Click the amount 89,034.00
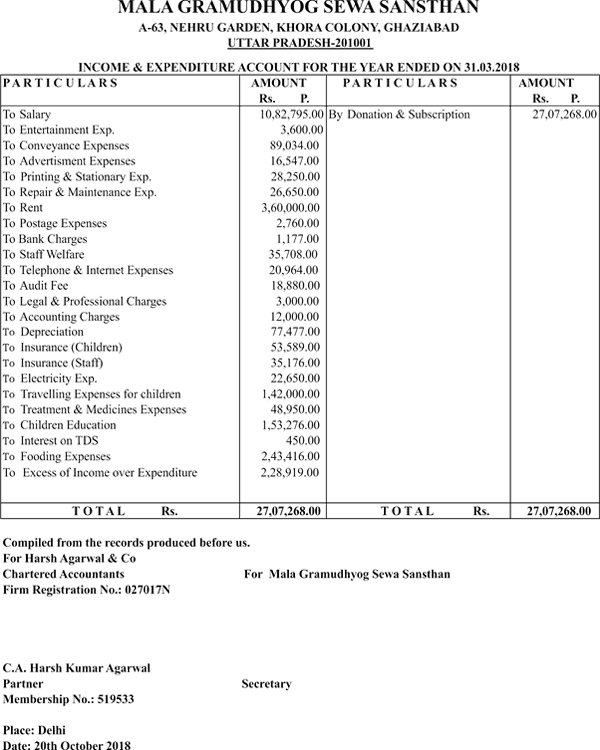 tap(294, 145)
